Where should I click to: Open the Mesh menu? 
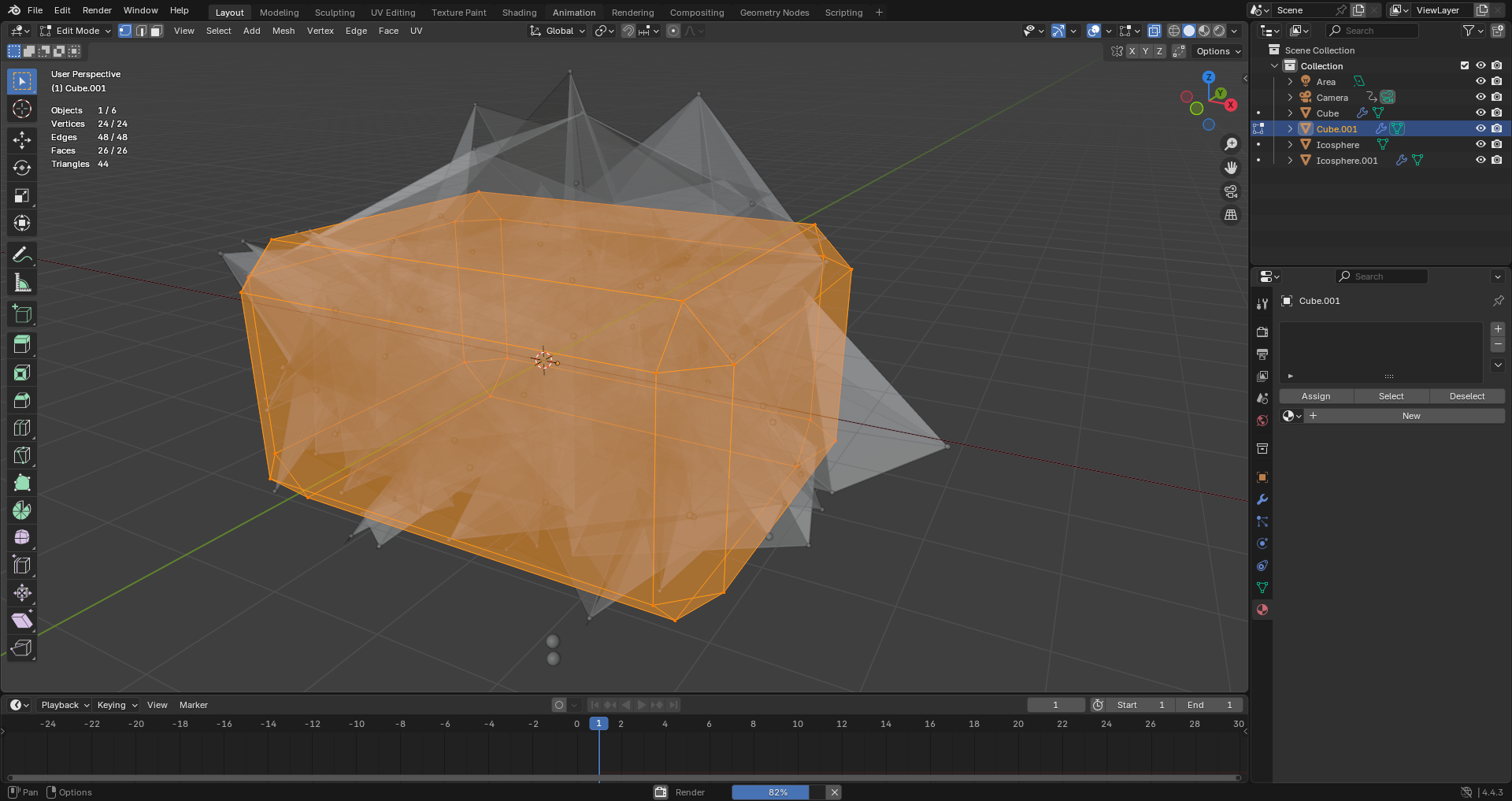tap(283, 31)
